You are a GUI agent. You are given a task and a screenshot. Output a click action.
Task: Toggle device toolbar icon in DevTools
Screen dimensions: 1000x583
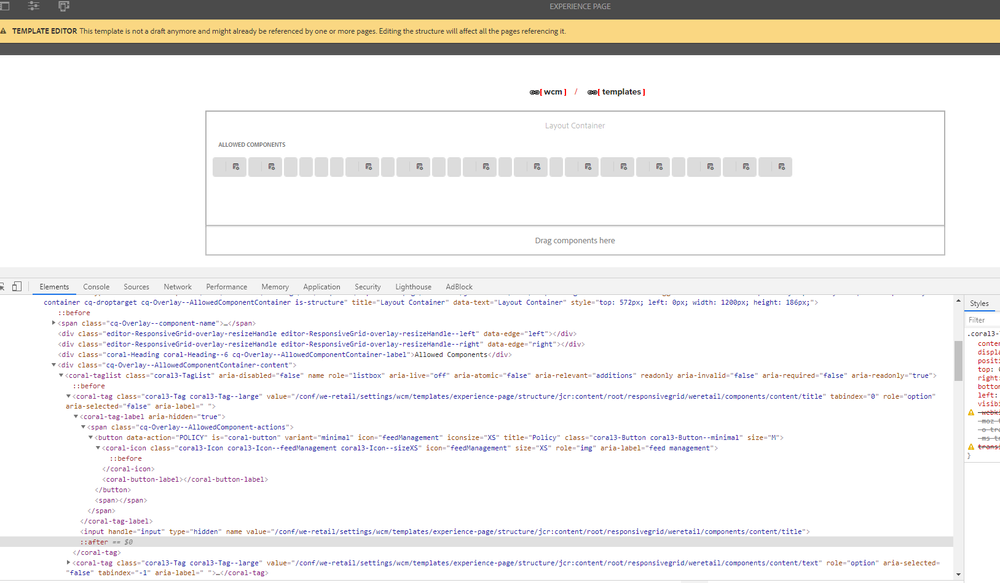tap(18, 287)
